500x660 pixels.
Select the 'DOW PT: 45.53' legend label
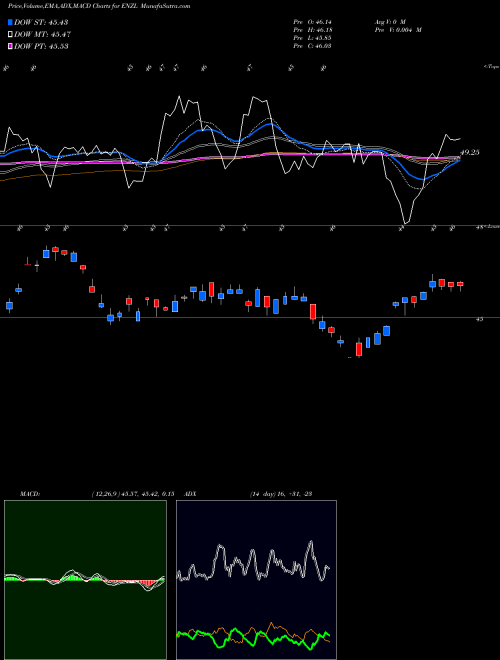pos(41,46)
